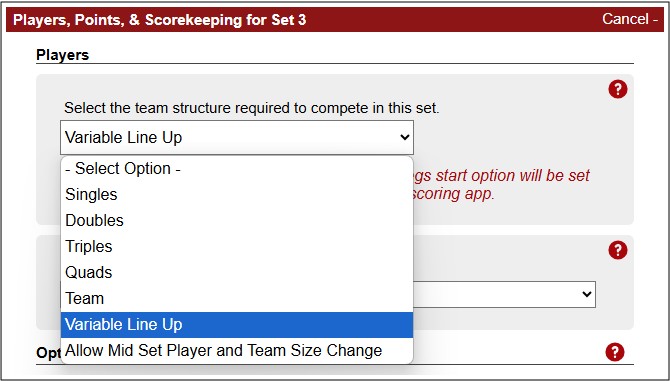Expand the partially hidden dropdown in the second panel

(505, 294)
